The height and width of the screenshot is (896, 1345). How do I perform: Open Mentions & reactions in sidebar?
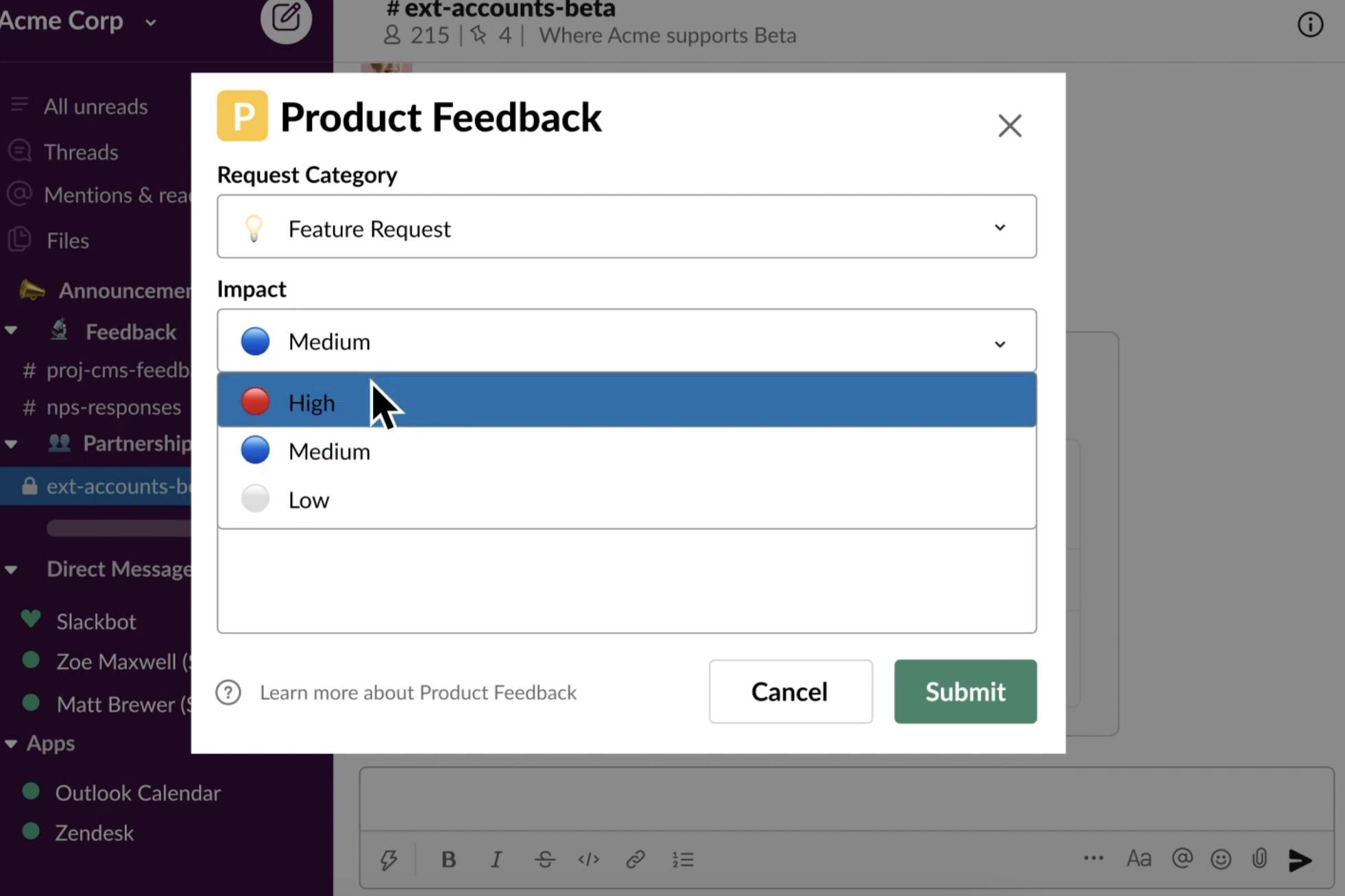[x=117, y=195]
